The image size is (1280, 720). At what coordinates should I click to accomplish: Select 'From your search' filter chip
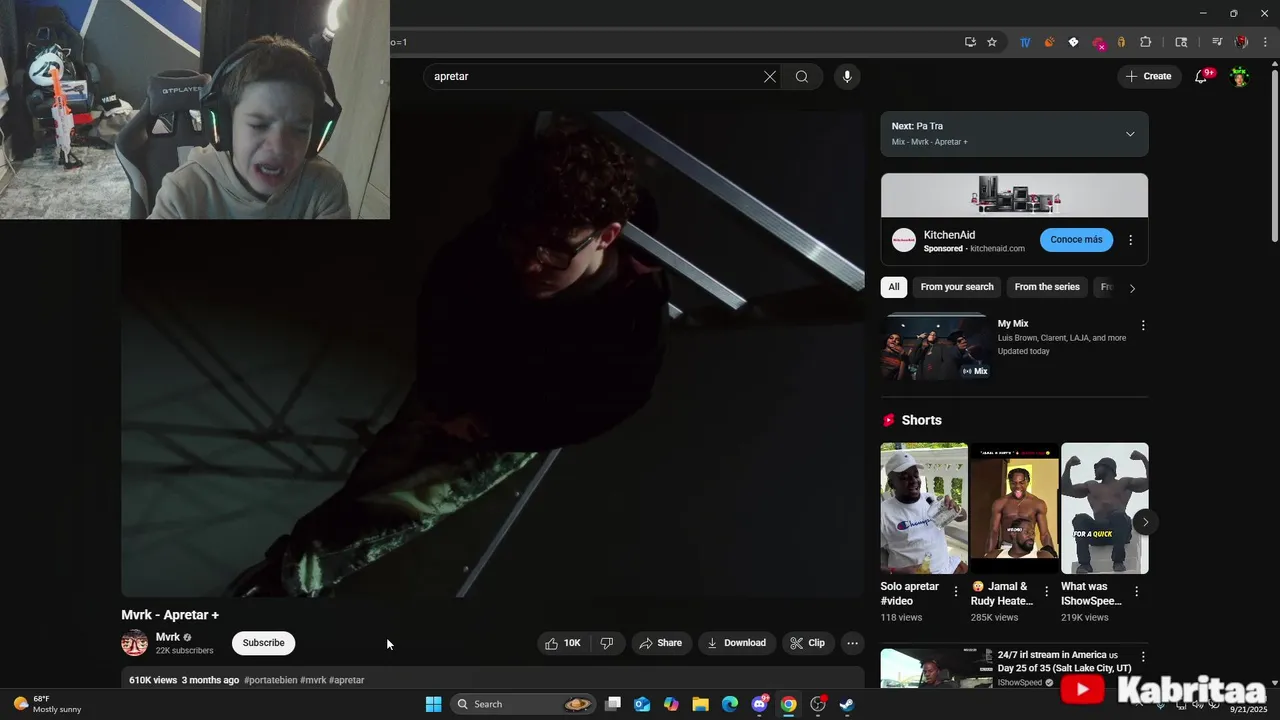coord(957,287)
